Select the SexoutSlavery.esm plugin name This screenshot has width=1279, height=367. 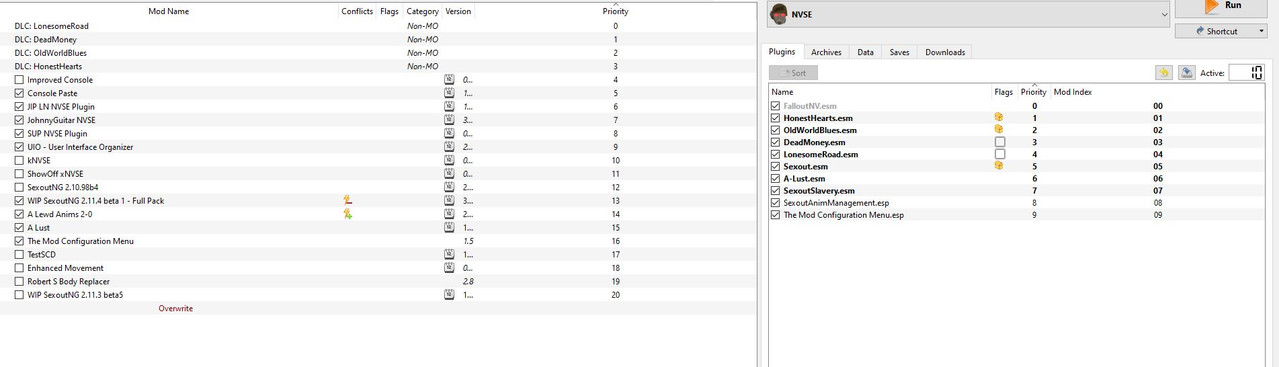[x=819, y=191]
